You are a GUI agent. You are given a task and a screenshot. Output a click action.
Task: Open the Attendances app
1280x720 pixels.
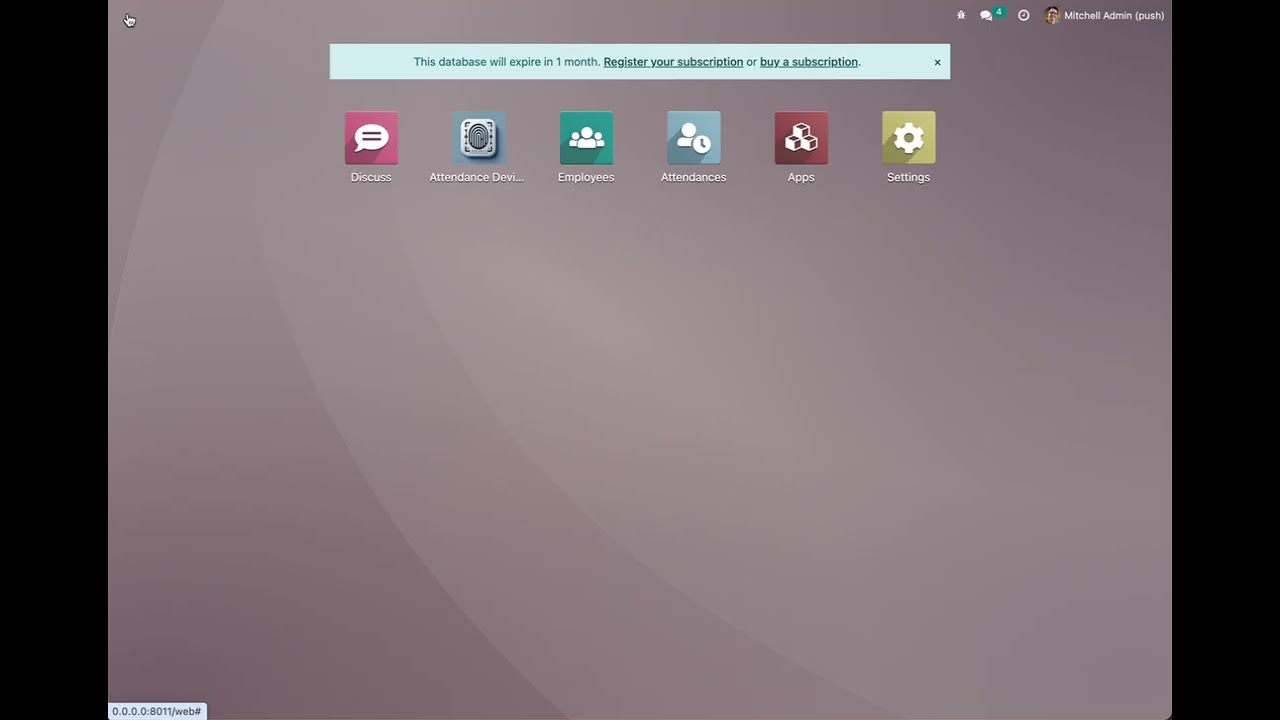tap(693, 138)
